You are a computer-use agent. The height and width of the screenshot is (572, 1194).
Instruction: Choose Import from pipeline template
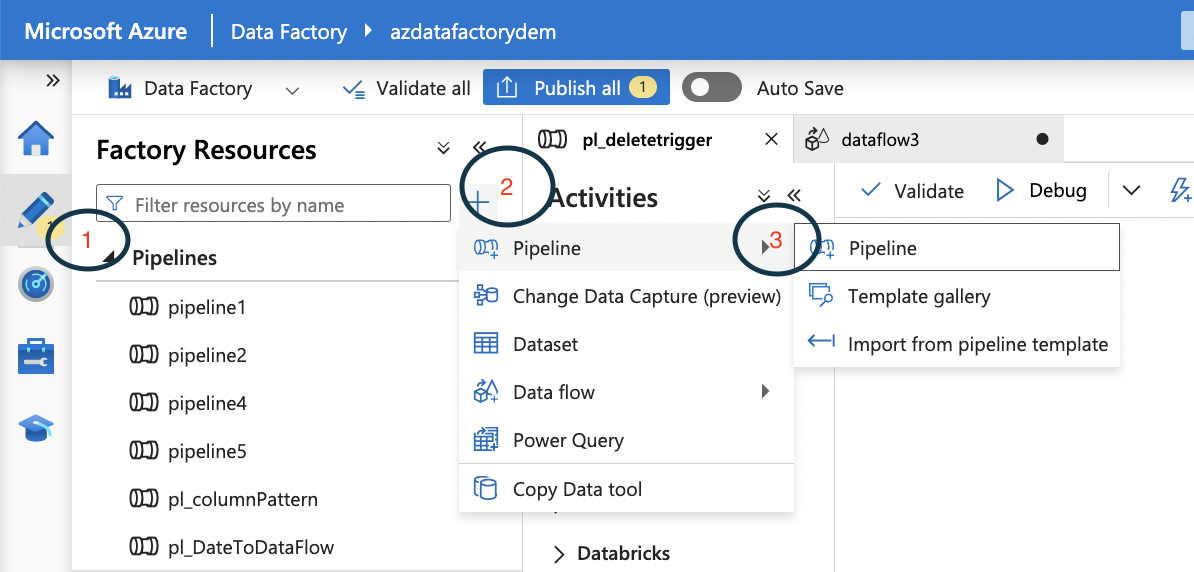click(956, 344)
